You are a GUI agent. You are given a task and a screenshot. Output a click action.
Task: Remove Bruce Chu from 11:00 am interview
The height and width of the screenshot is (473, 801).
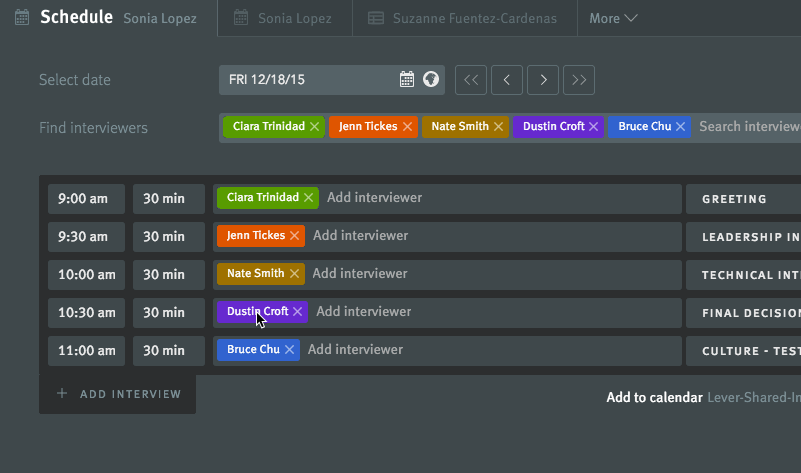click(290, 349)
